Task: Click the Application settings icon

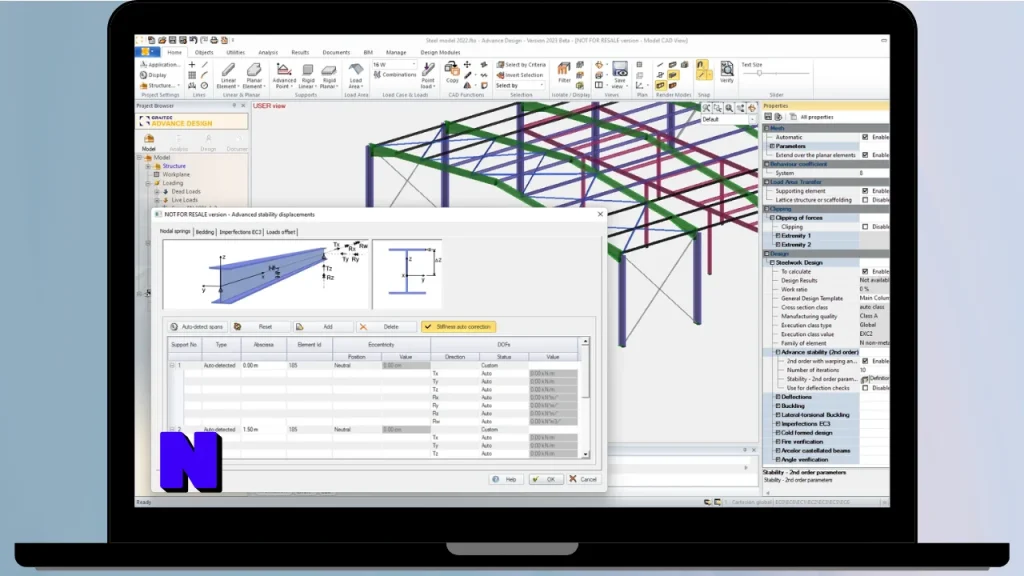Action: [143, 65]
